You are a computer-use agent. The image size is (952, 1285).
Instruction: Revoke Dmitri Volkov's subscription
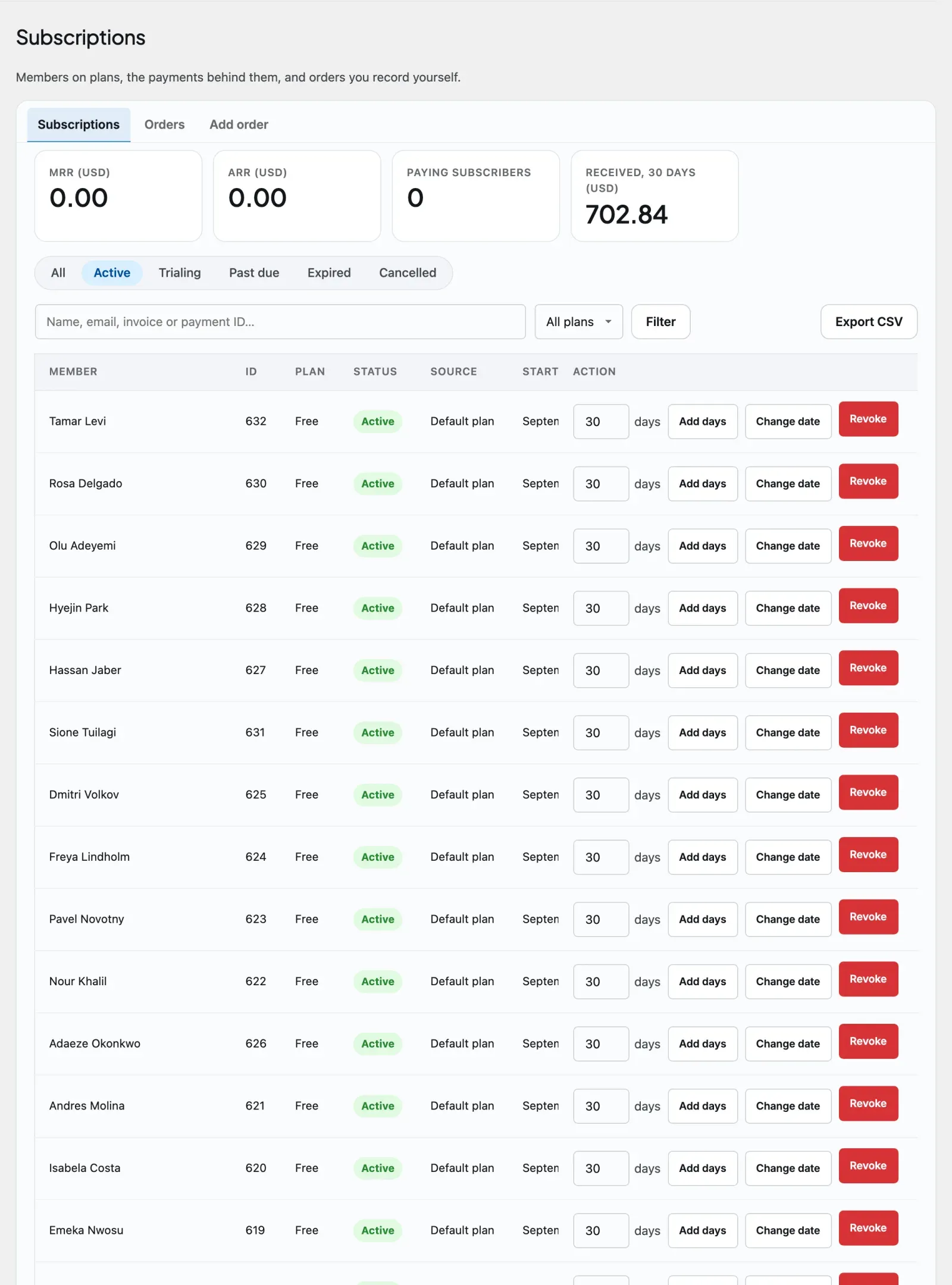[868, 792]
